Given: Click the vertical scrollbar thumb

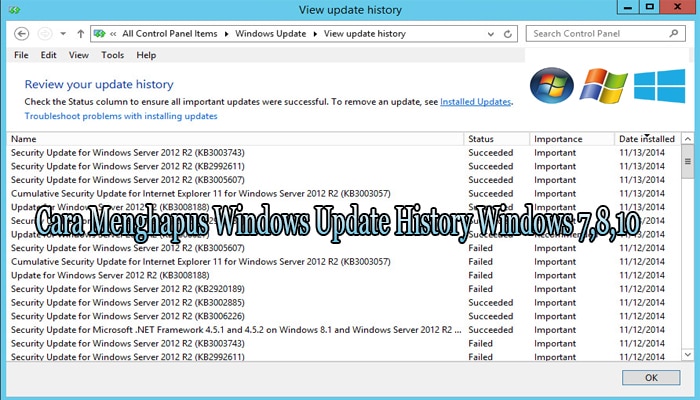Looking at the screenshot, I should click(688, 162).
